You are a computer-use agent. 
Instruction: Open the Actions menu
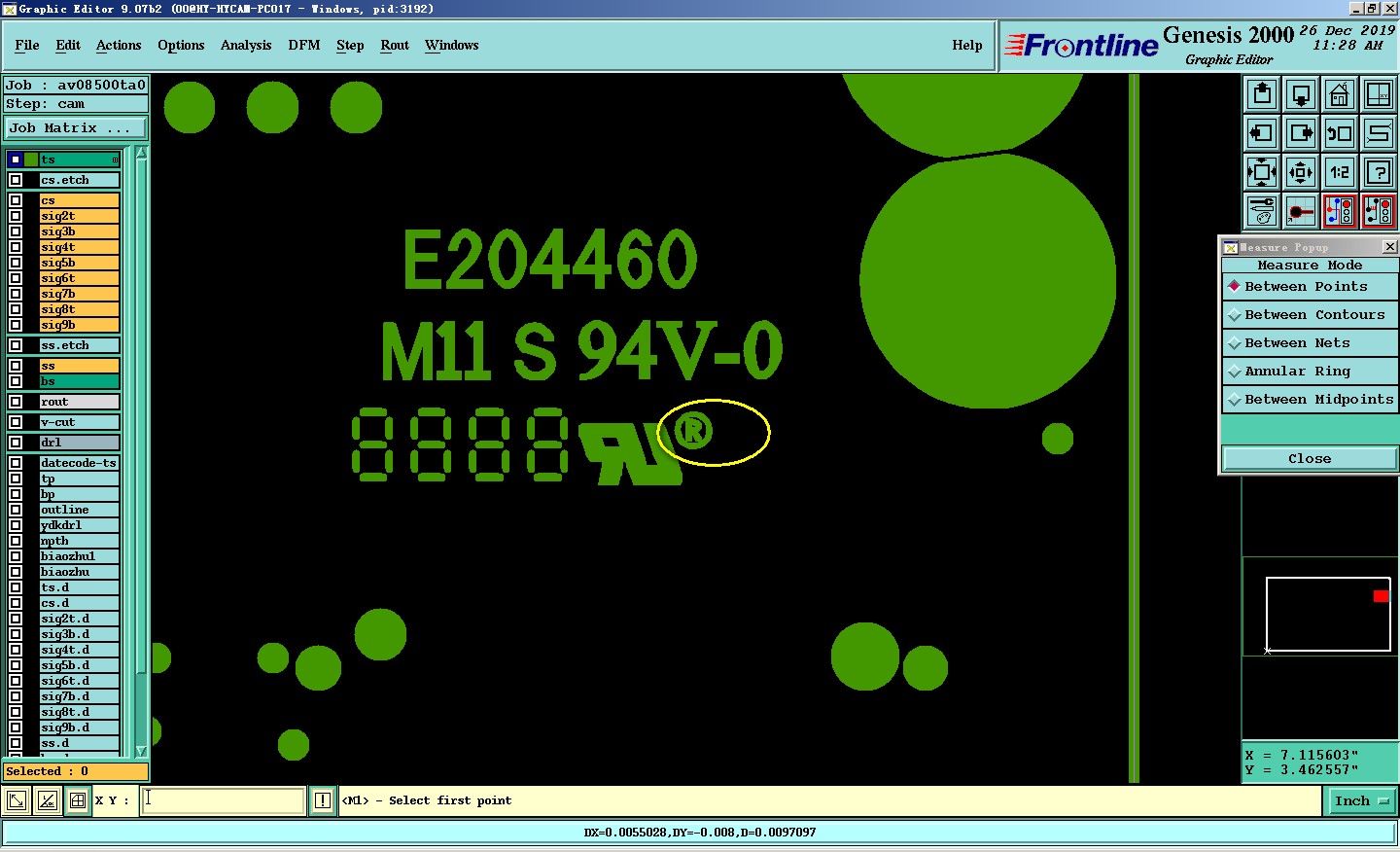119,46
